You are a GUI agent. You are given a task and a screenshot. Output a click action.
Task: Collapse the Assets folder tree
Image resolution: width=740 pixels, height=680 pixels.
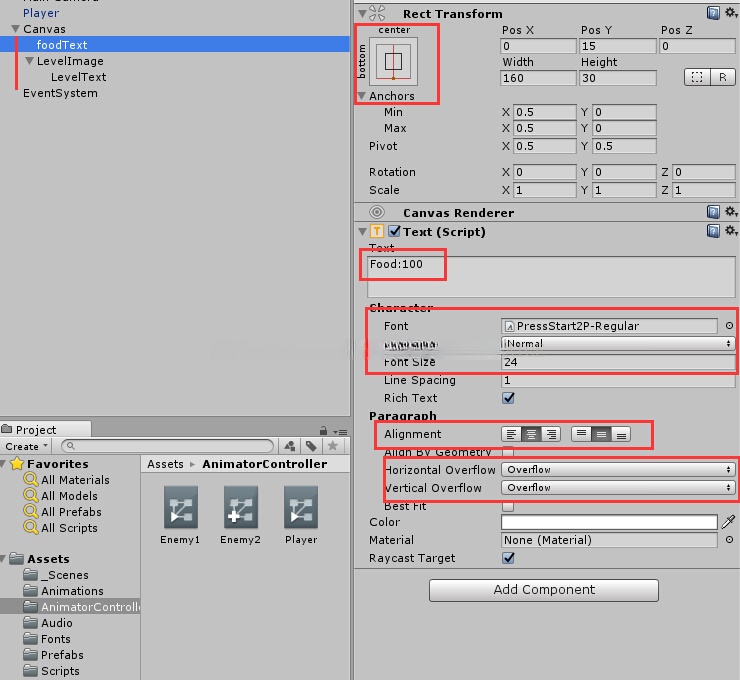coord(3,559)
